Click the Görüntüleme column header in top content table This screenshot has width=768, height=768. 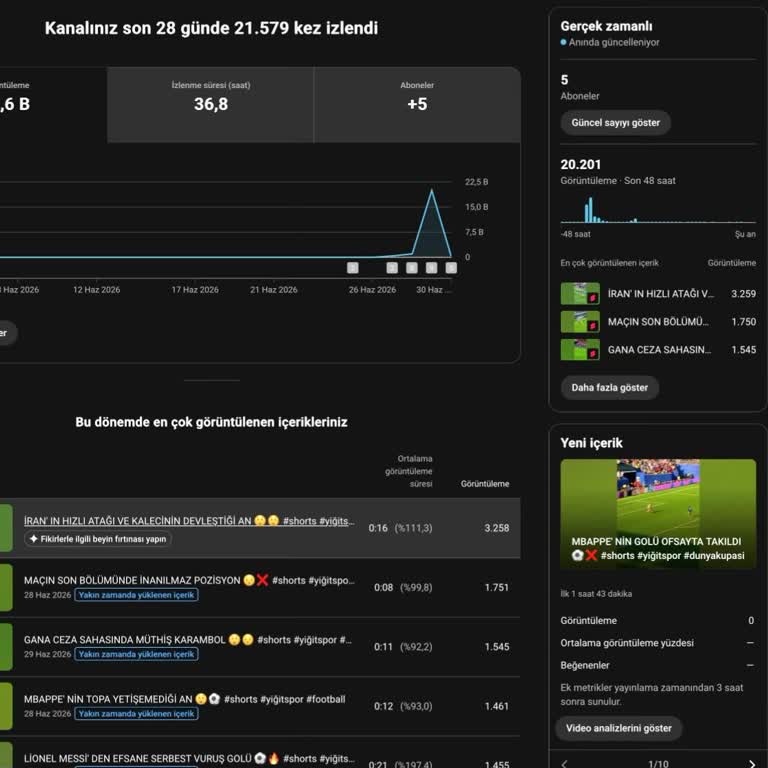click(485, 484)
